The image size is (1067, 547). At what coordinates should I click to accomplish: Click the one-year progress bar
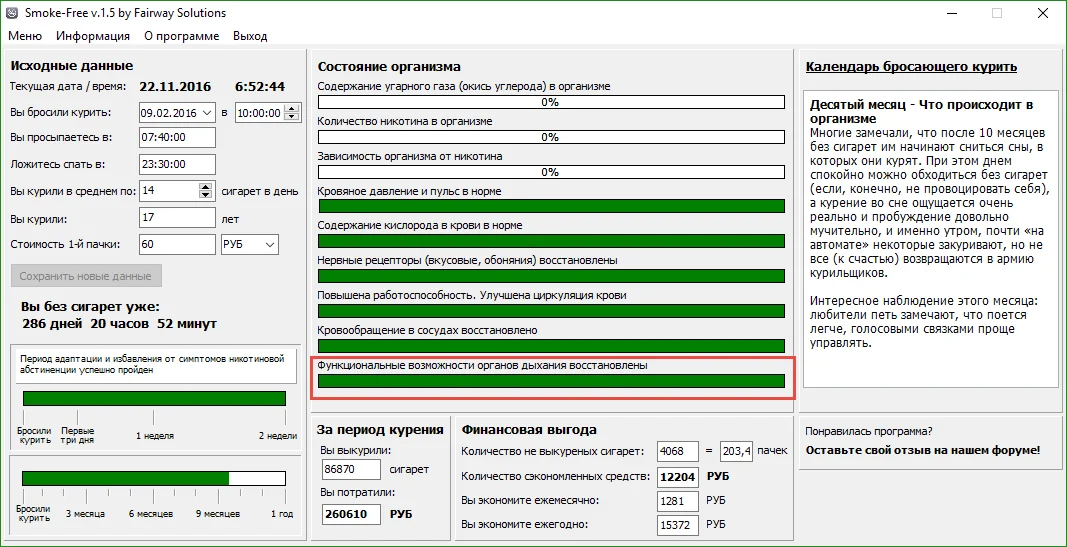point(153,478)
